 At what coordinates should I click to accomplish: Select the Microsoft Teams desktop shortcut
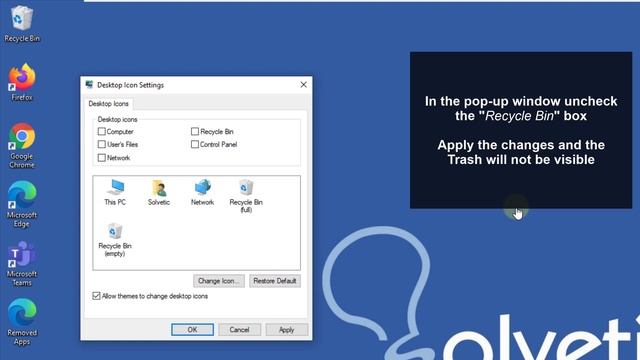[22, 263]
